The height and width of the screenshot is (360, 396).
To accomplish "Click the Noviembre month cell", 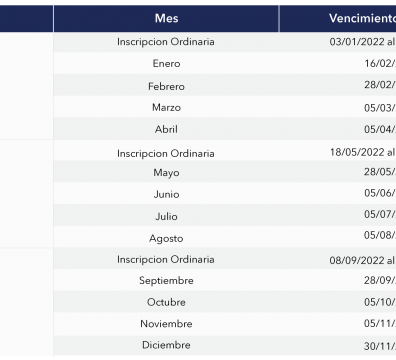I will point(166,324).
